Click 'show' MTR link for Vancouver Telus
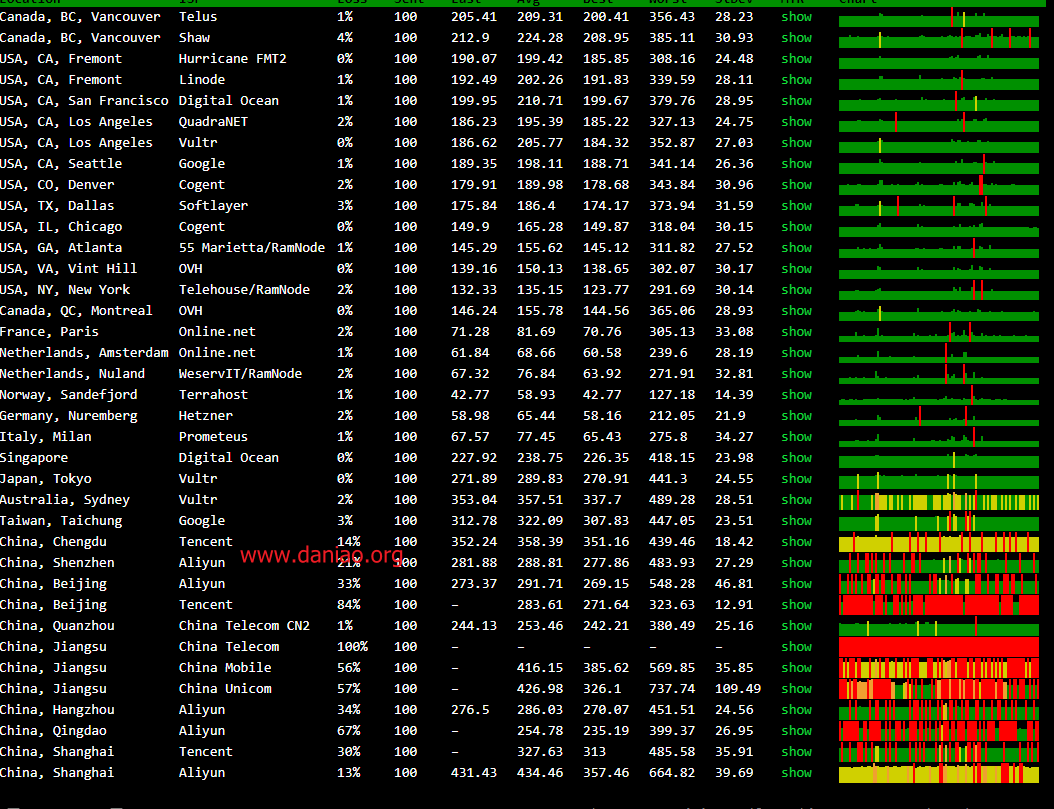This screenshot has width=1054, height=809. pyautogui.click(x=797, y=17)
